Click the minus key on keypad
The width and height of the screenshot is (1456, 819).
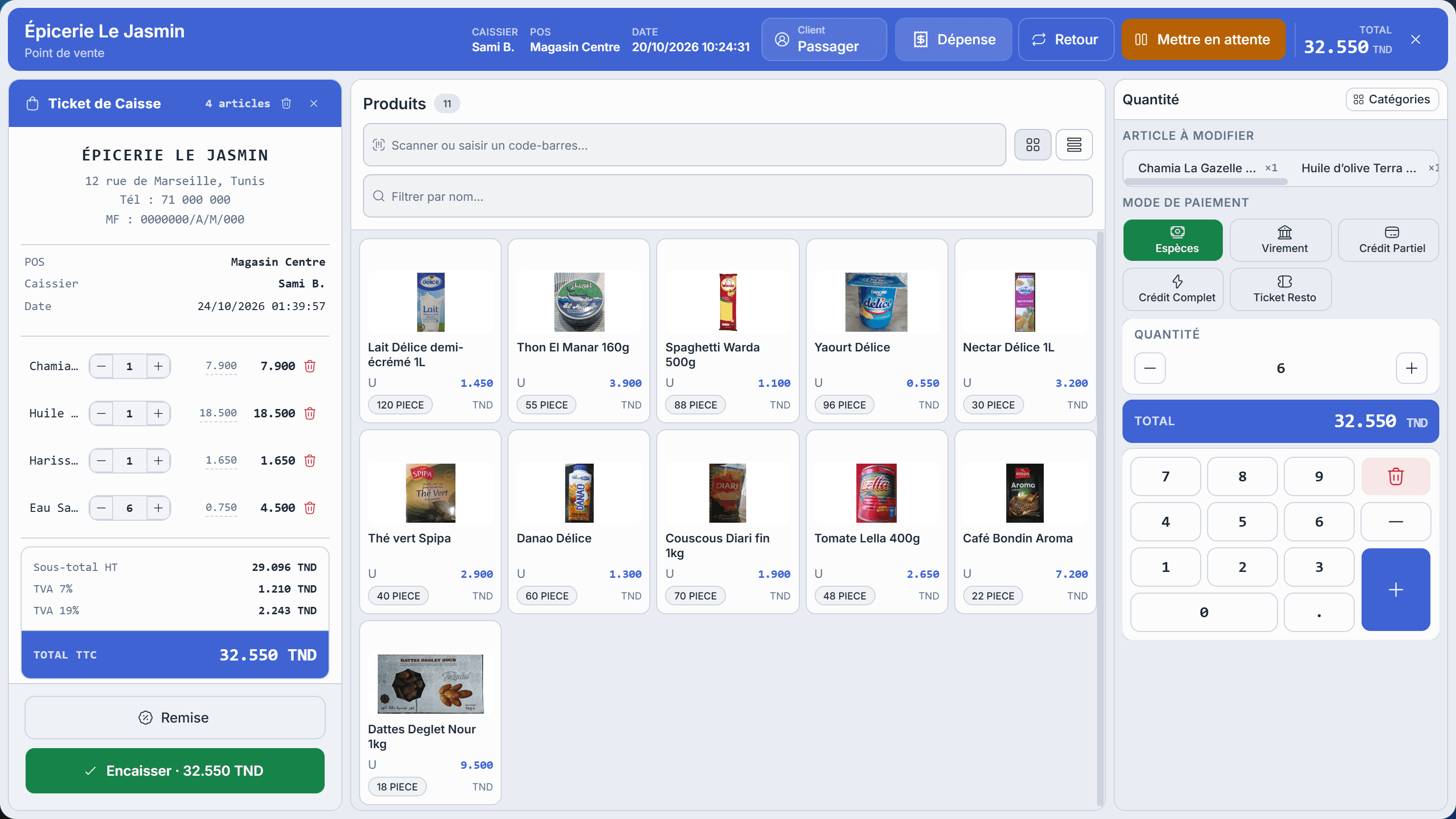(1395, 522)
